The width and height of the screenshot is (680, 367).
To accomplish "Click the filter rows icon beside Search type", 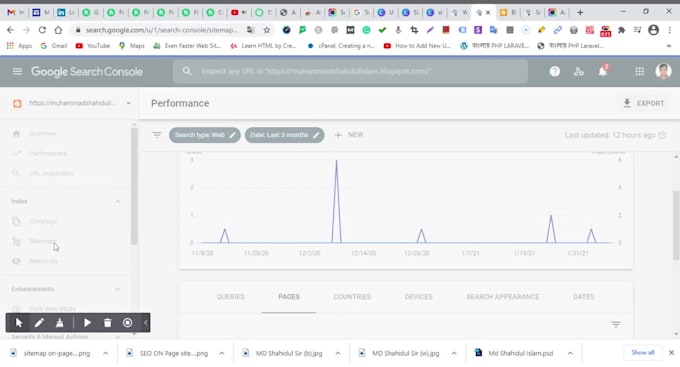I will tap(157, 135).
